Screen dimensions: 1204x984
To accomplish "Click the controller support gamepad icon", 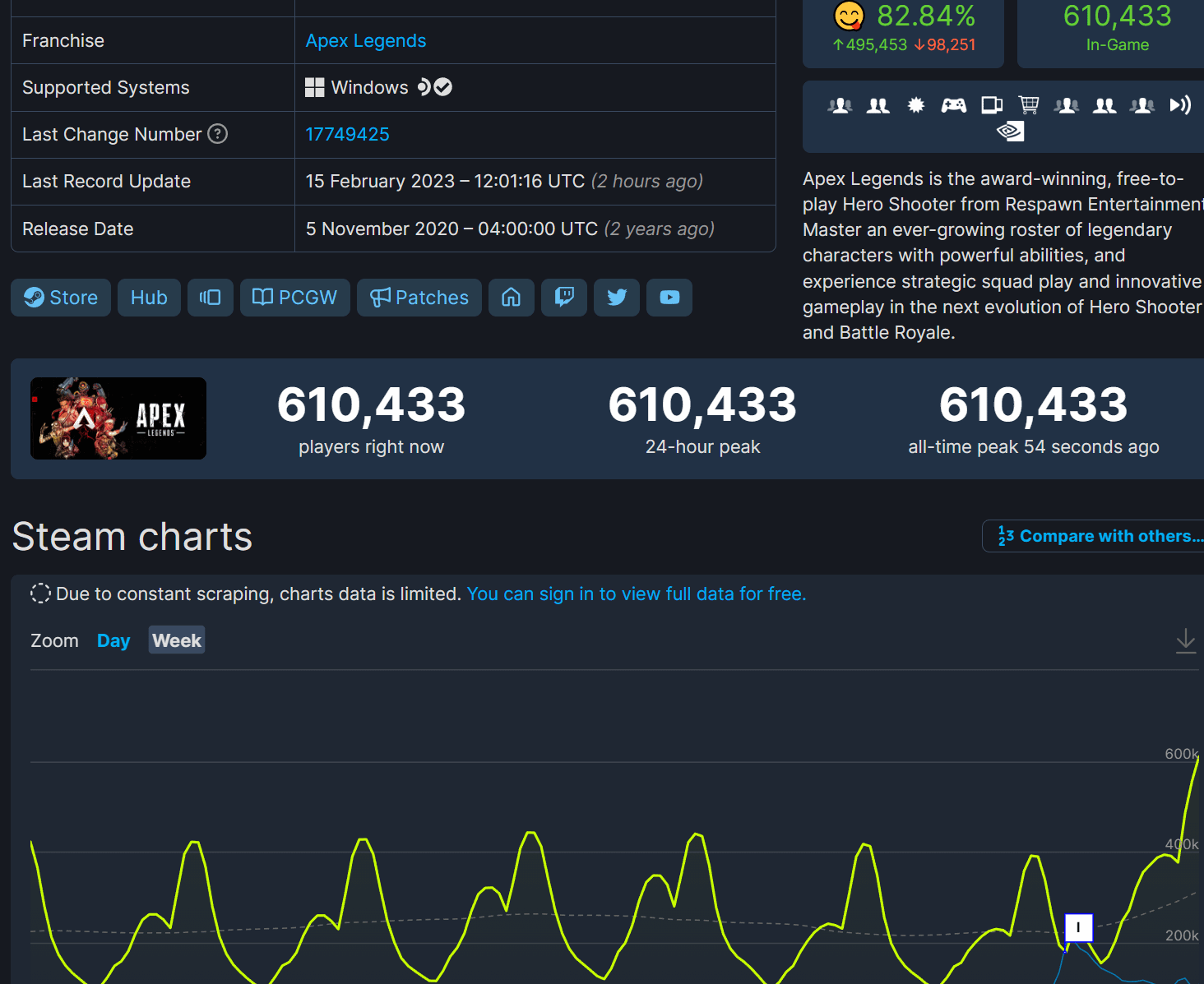I will click(x=954, y=105).
